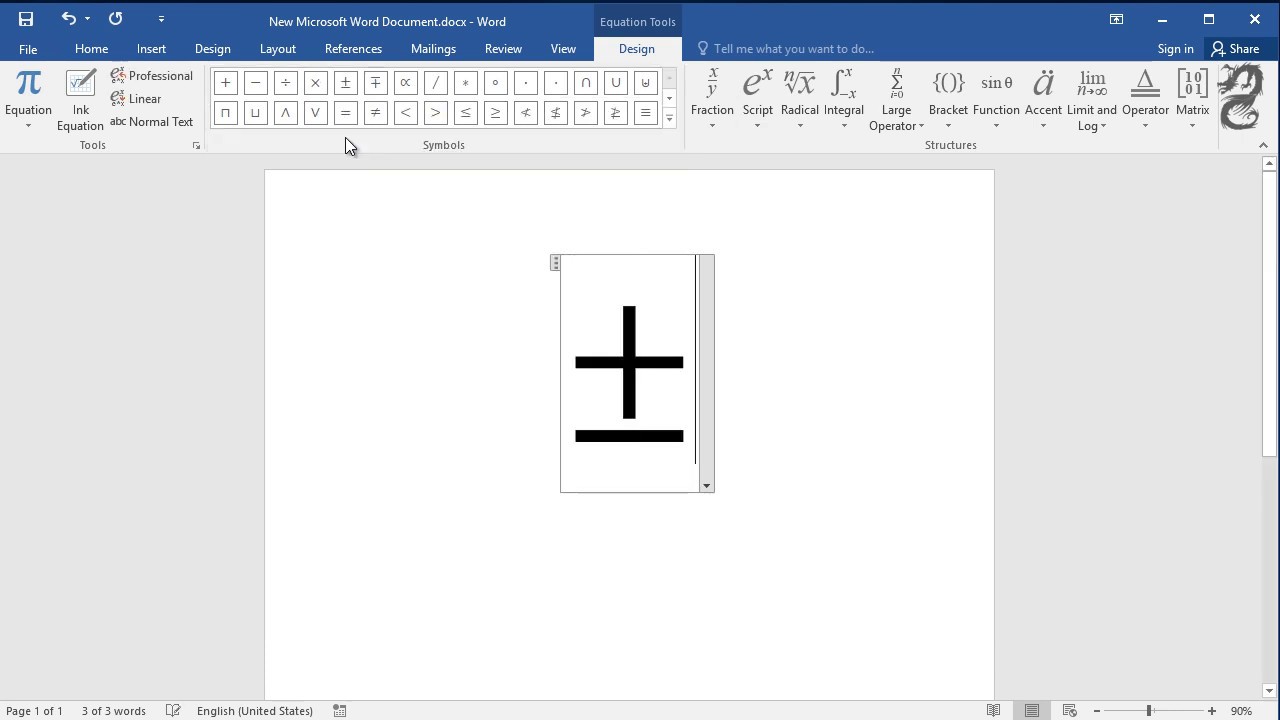Insert the greater-than-or-equal symbol
Screen dimensions: 1280x720
[496, 113]
